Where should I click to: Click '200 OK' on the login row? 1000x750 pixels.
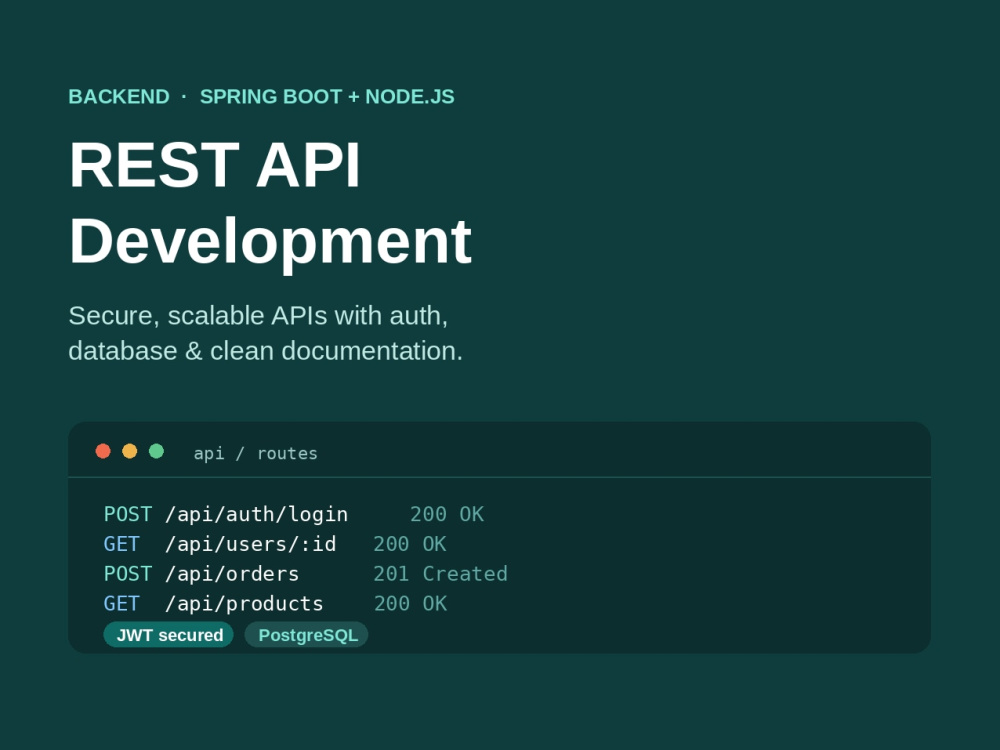click(446, 514)
